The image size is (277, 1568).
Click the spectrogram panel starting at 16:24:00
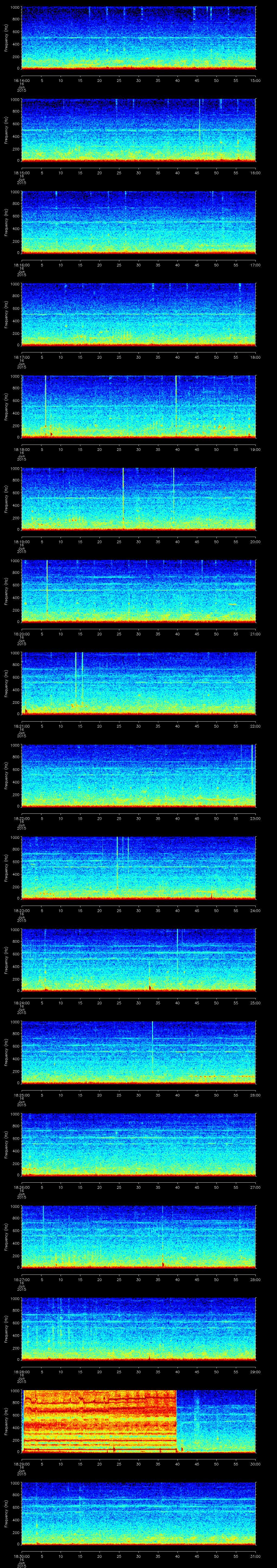click(x=138, y=960)
